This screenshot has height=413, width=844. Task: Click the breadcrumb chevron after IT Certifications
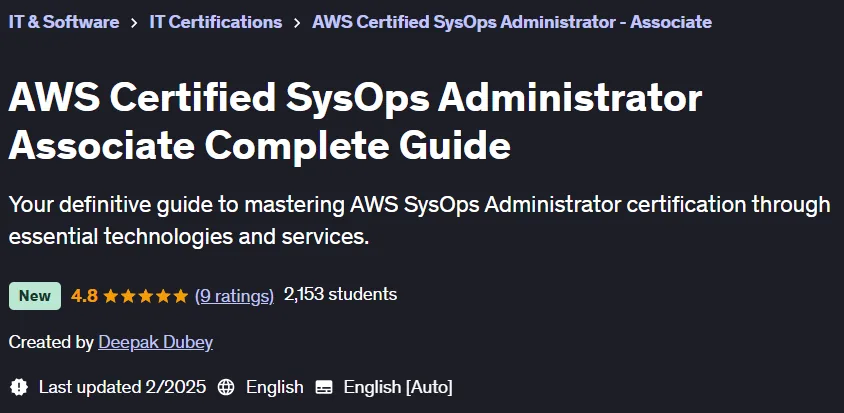pos(297,23)
